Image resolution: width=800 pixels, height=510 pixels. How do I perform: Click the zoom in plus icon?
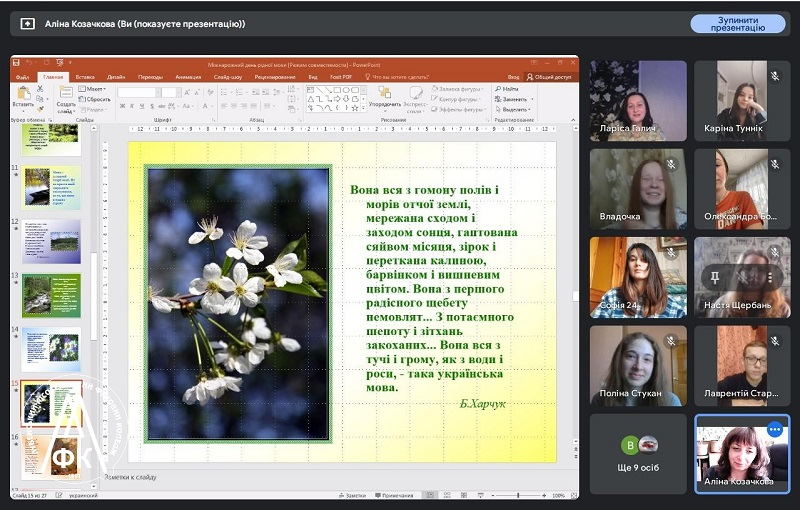544,495
